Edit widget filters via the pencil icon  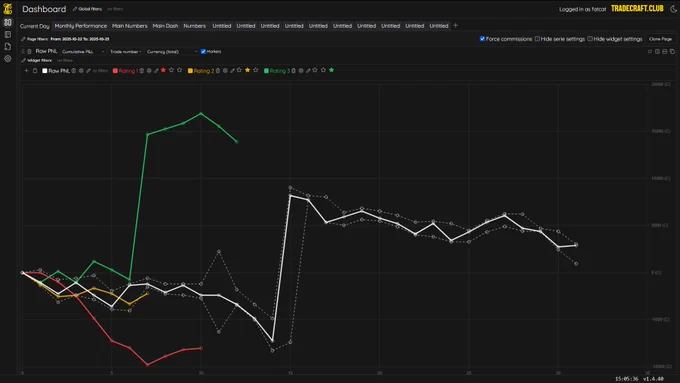(23, 60)
